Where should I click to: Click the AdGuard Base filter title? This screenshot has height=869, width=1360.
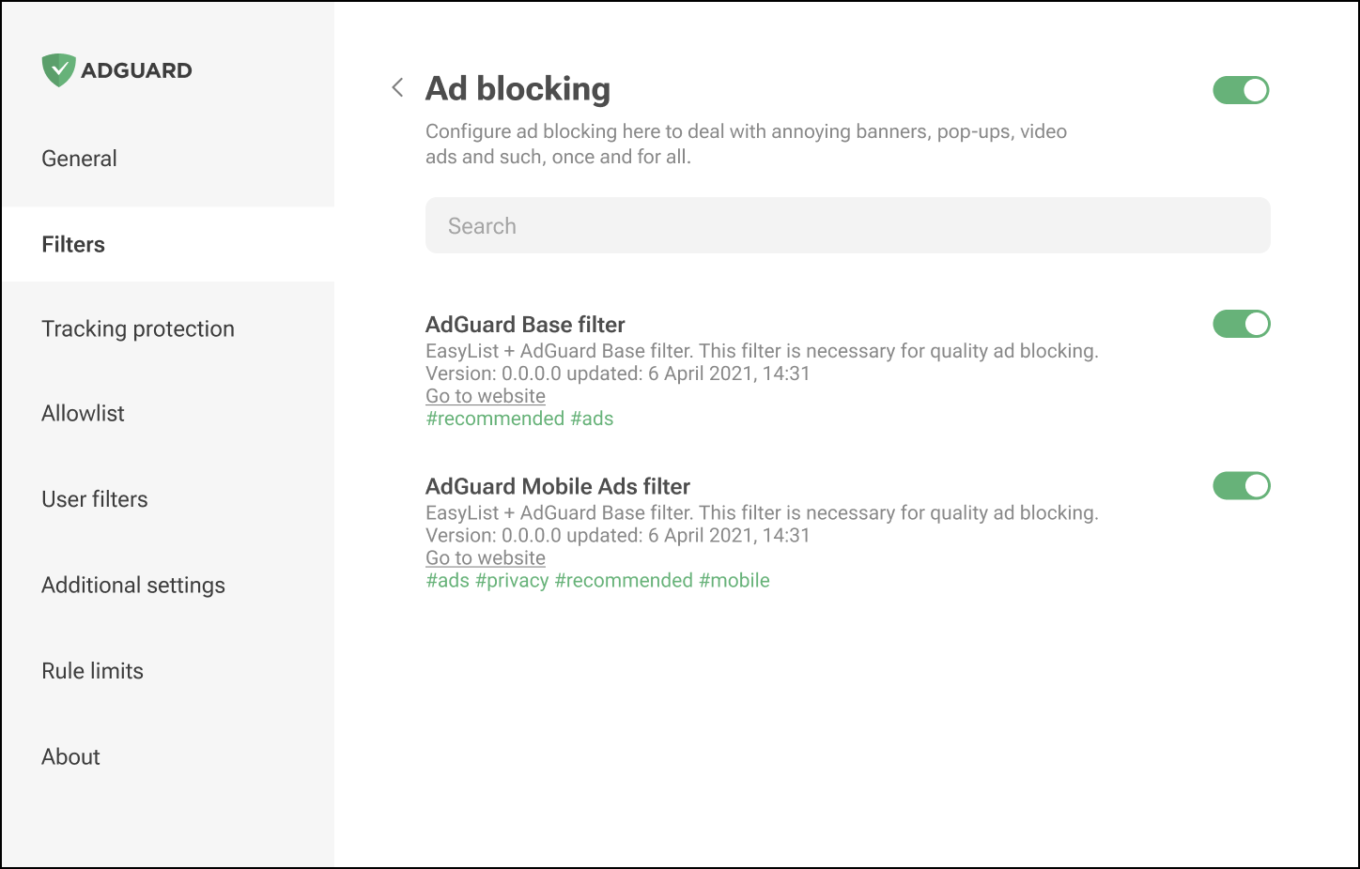click(x=525, y=325)
